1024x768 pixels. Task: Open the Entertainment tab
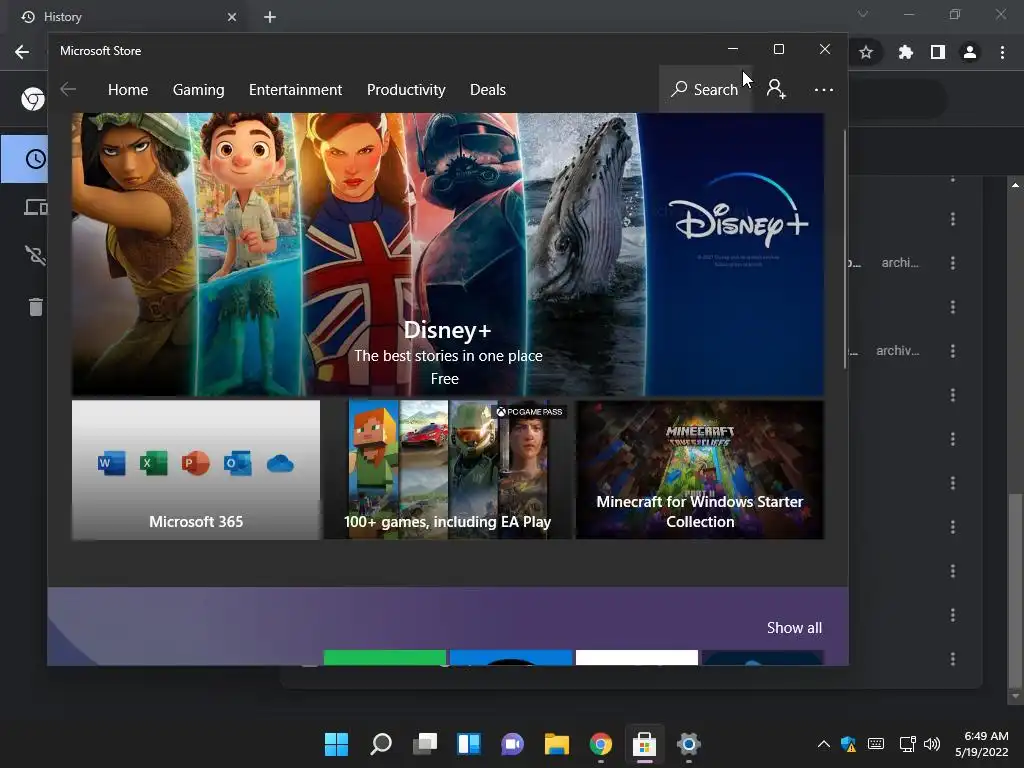[295, 89]
